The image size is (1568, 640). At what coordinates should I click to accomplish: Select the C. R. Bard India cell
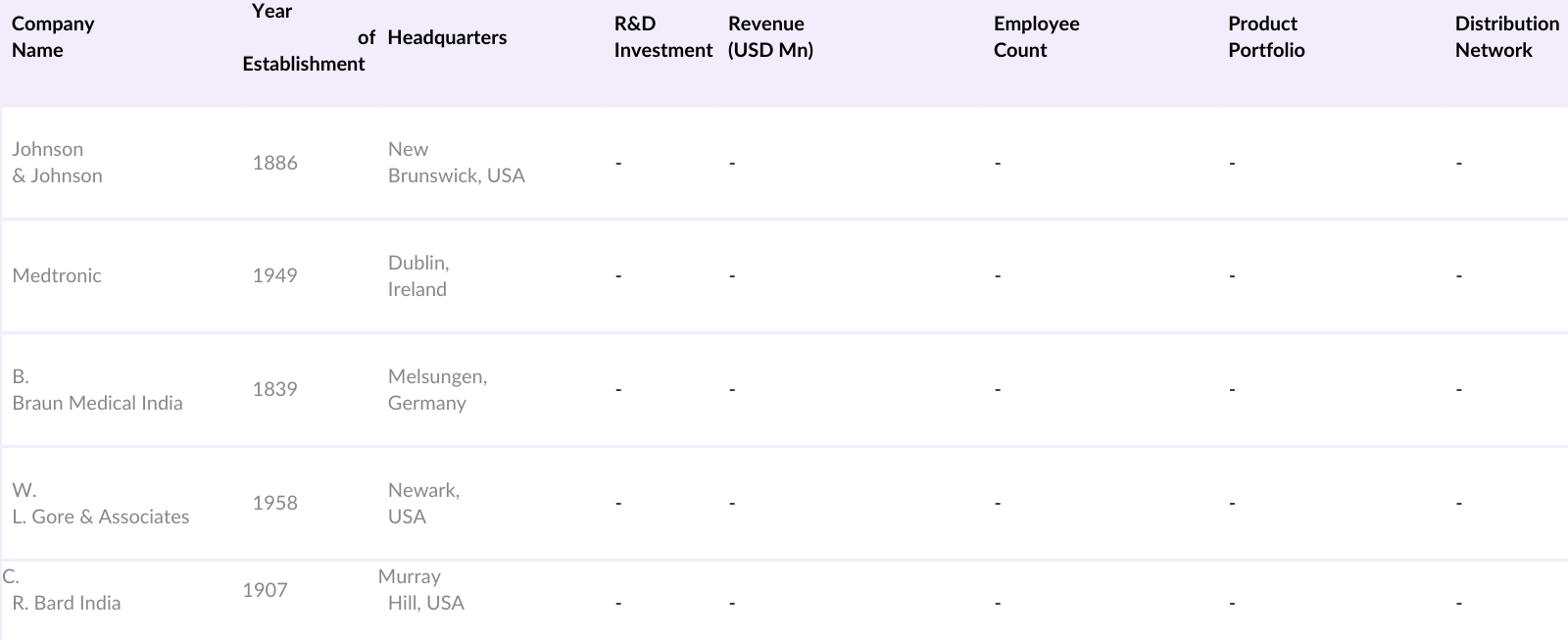coord(66,591)
